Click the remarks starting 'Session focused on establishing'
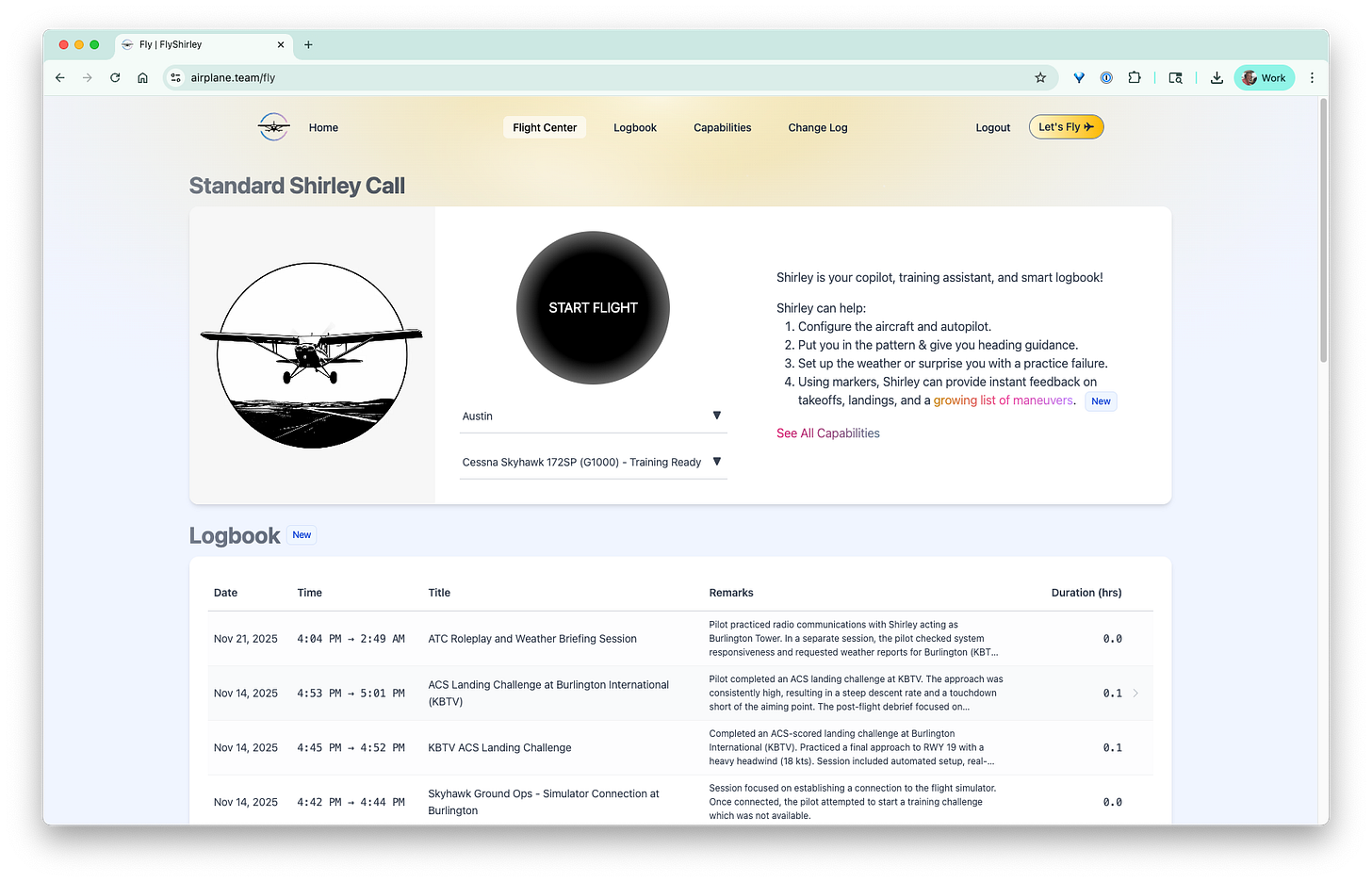 (x=853, y=802)
